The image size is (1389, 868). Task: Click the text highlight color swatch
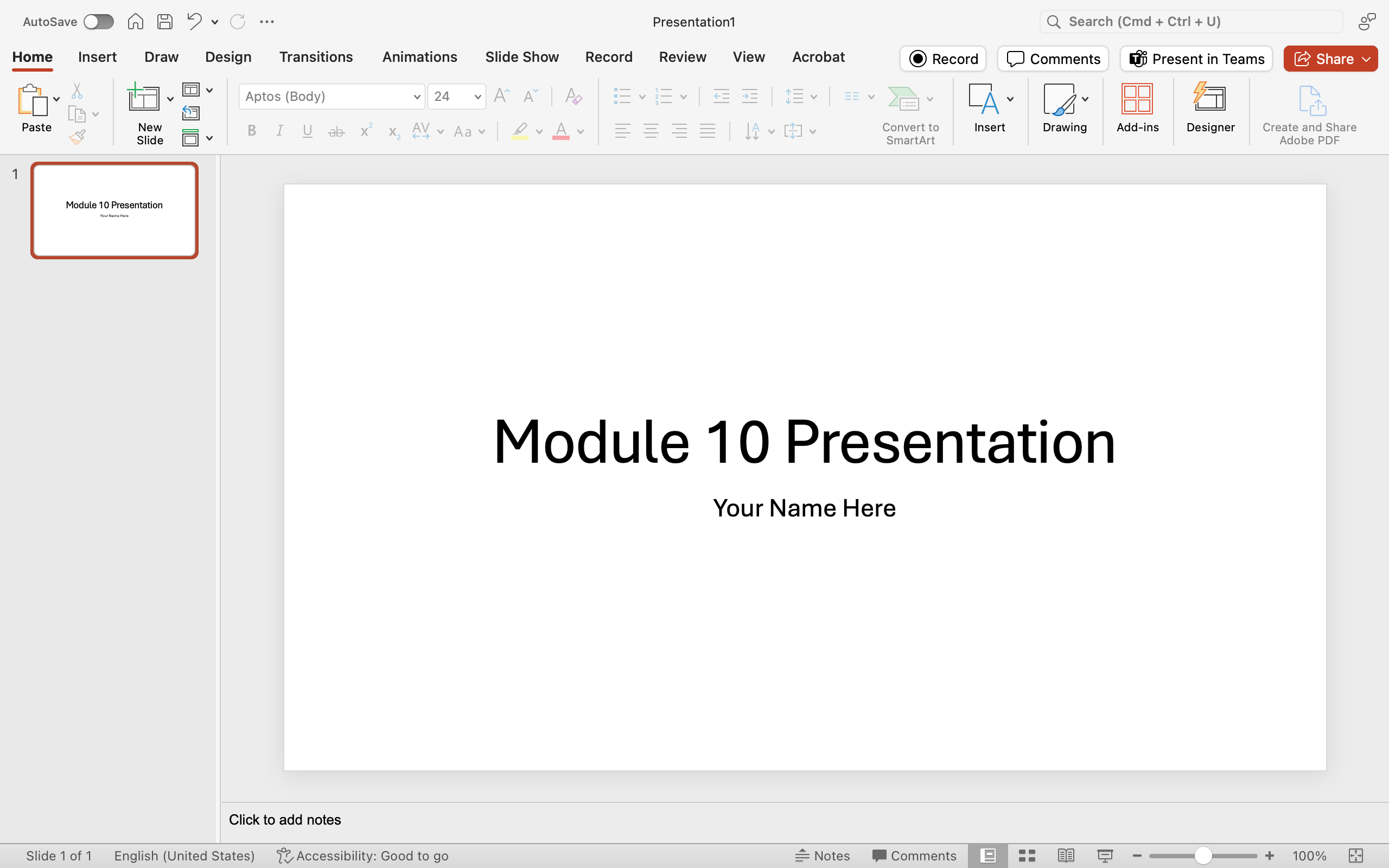click(520, 131)
